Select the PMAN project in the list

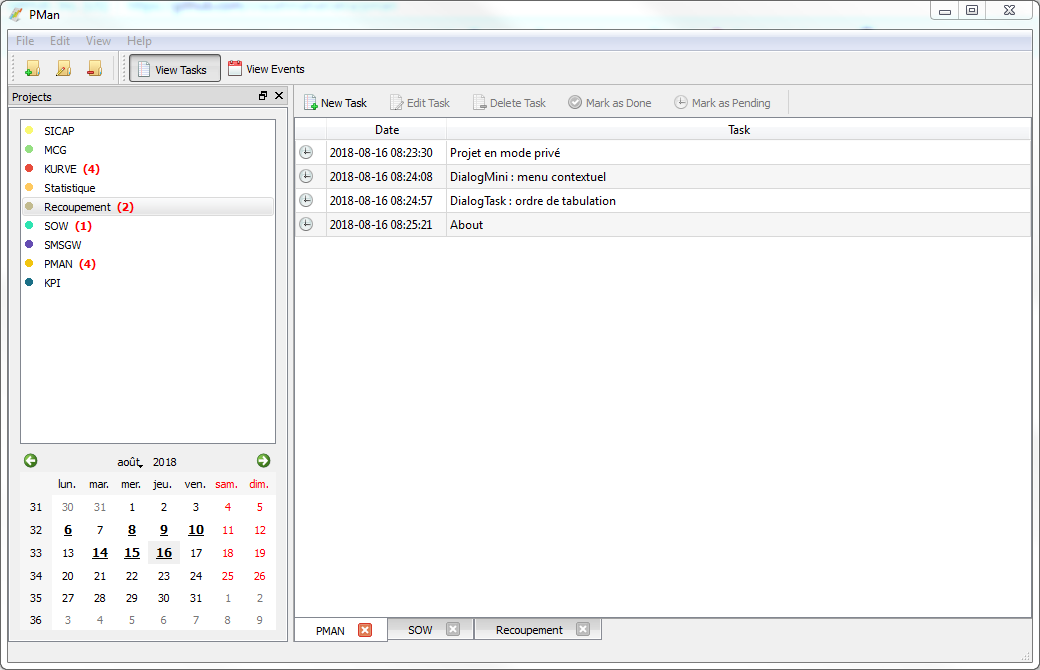coord(148,264)
